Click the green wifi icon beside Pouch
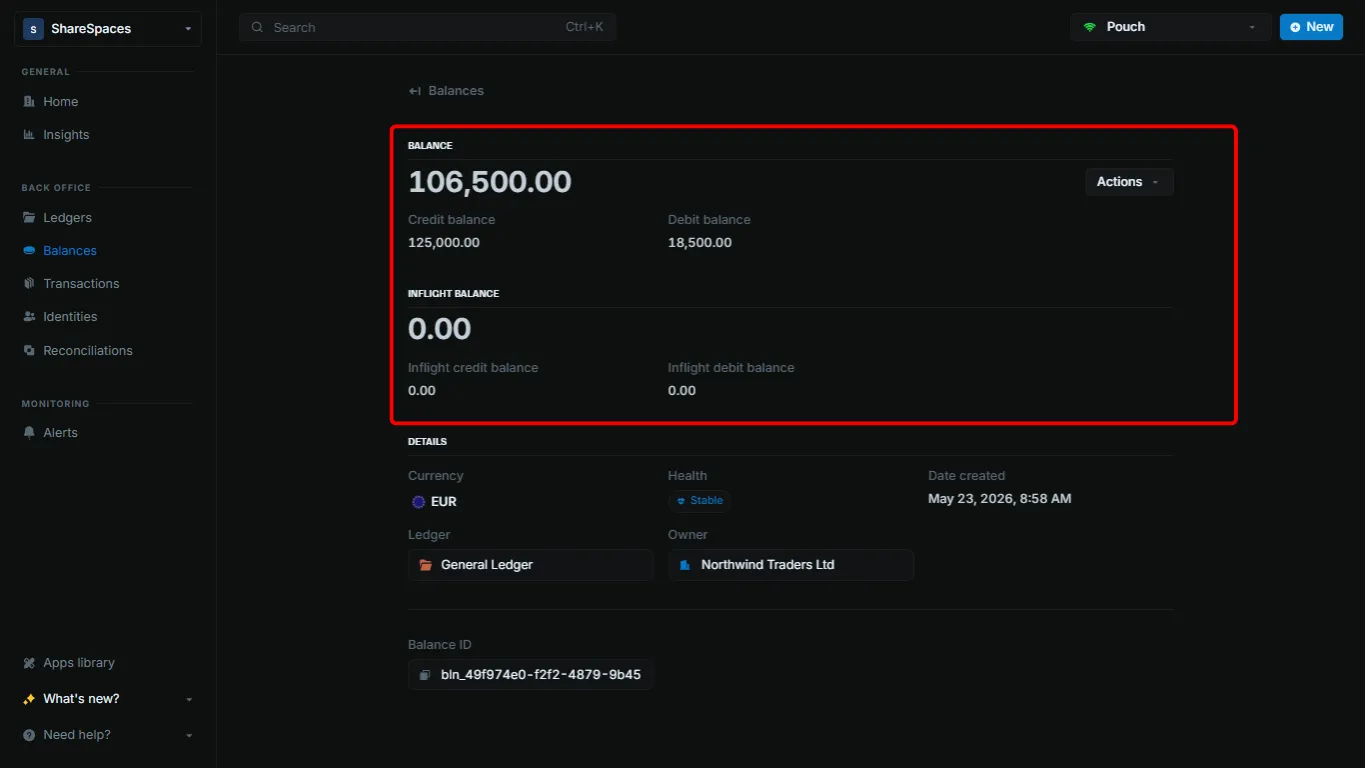 [1090, 27]
